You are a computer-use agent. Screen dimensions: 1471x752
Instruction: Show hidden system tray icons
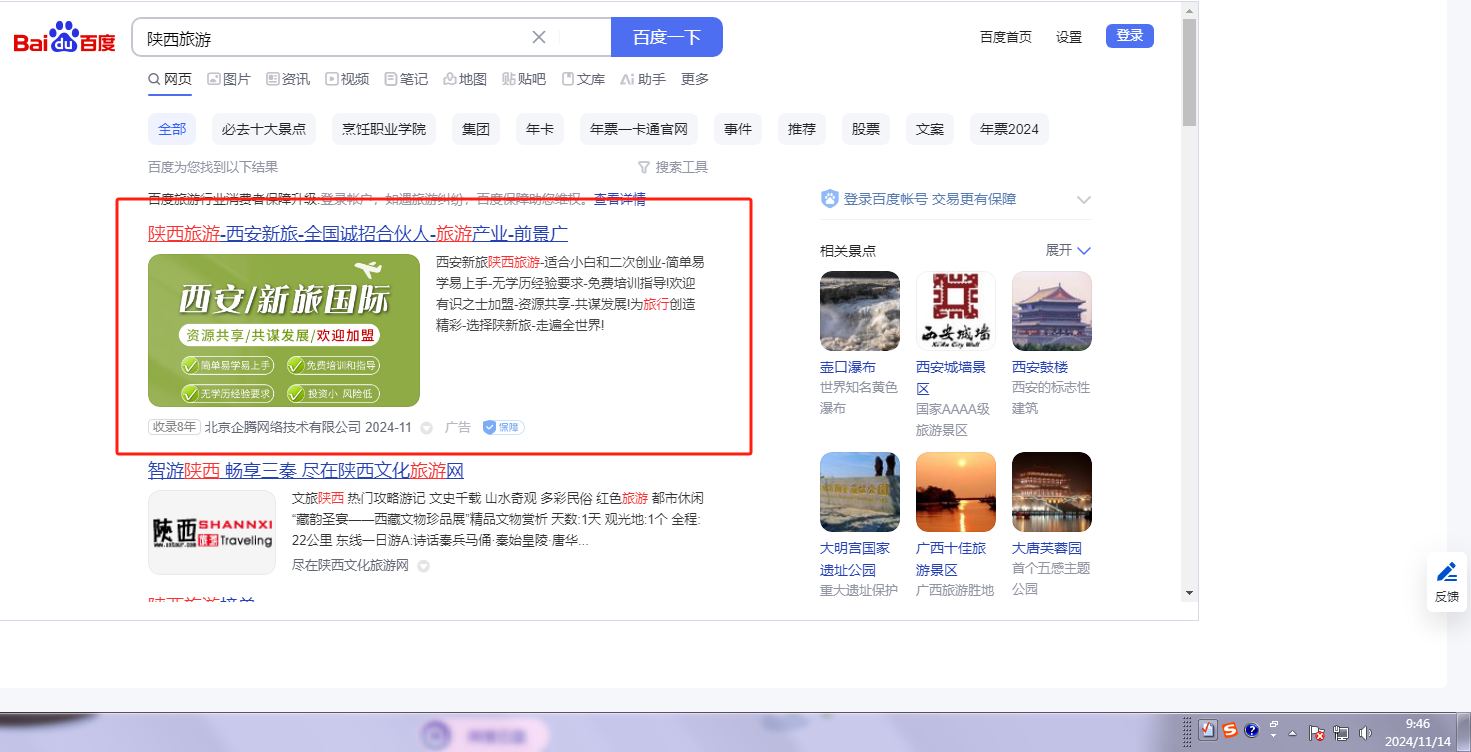click(x=1293, y=733)
